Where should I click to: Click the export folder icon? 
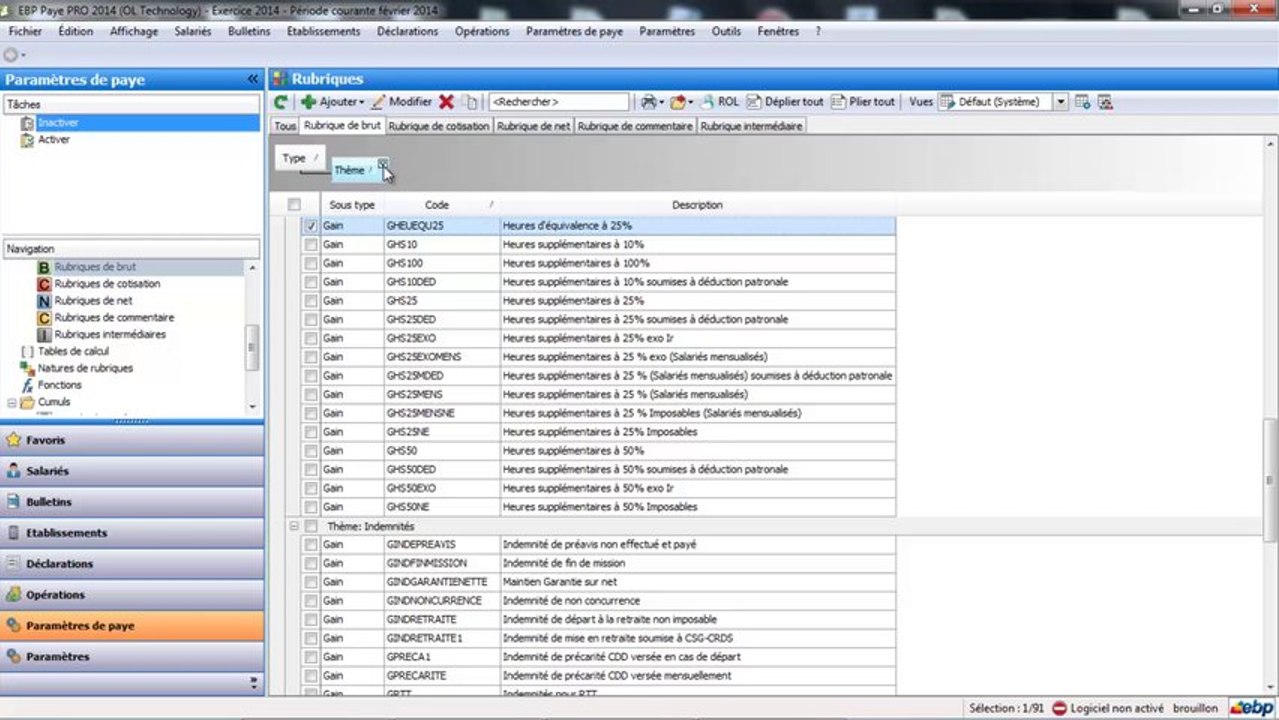[x=679, y=102]
